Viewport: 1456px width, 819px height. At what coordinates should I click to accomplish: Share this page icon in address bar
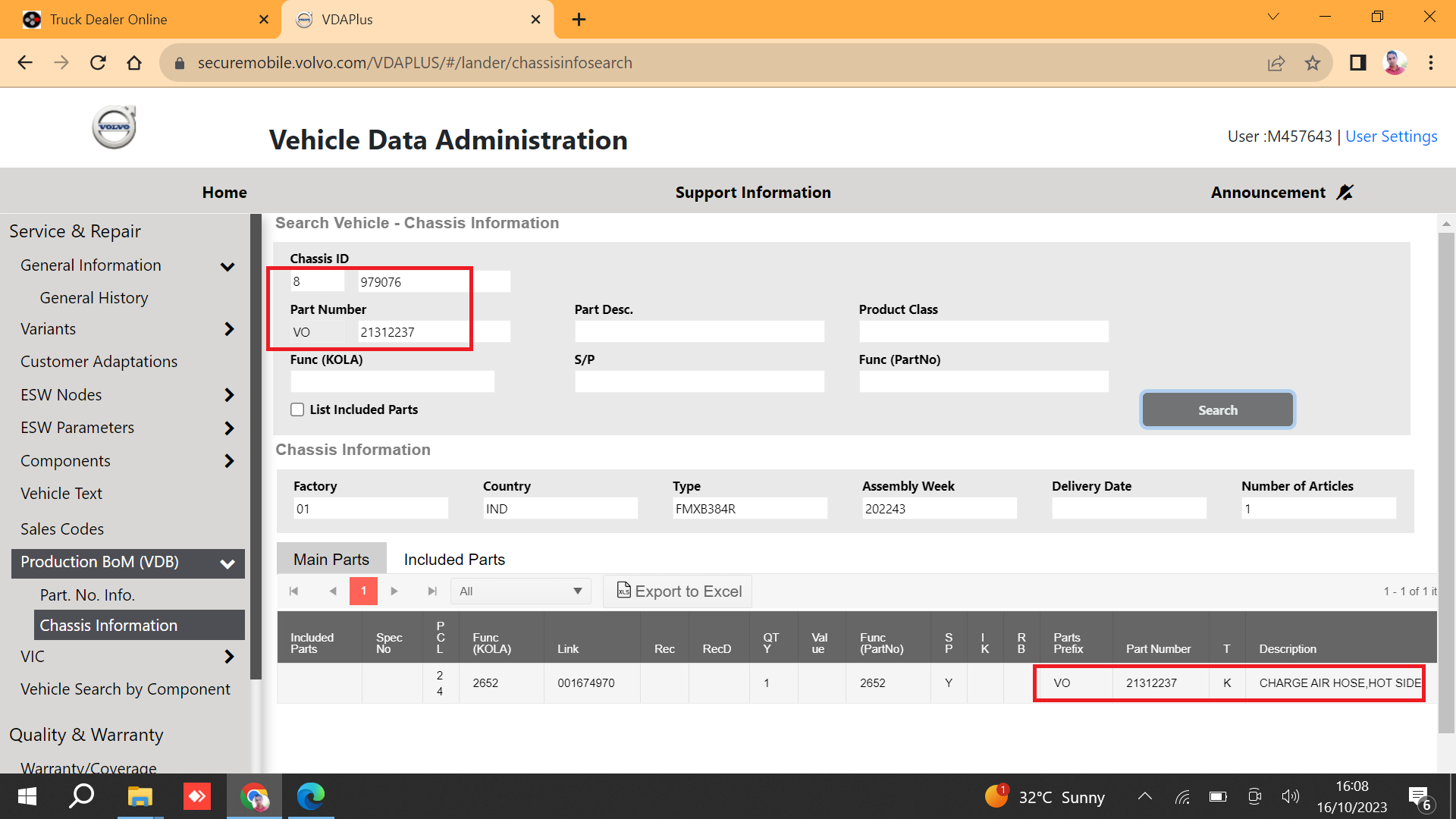click(1276, 63)
